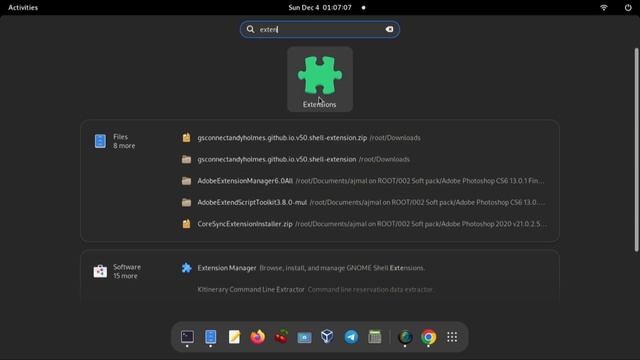Launch Firefox from the dock
640x360 pixels.
[258, 337]
